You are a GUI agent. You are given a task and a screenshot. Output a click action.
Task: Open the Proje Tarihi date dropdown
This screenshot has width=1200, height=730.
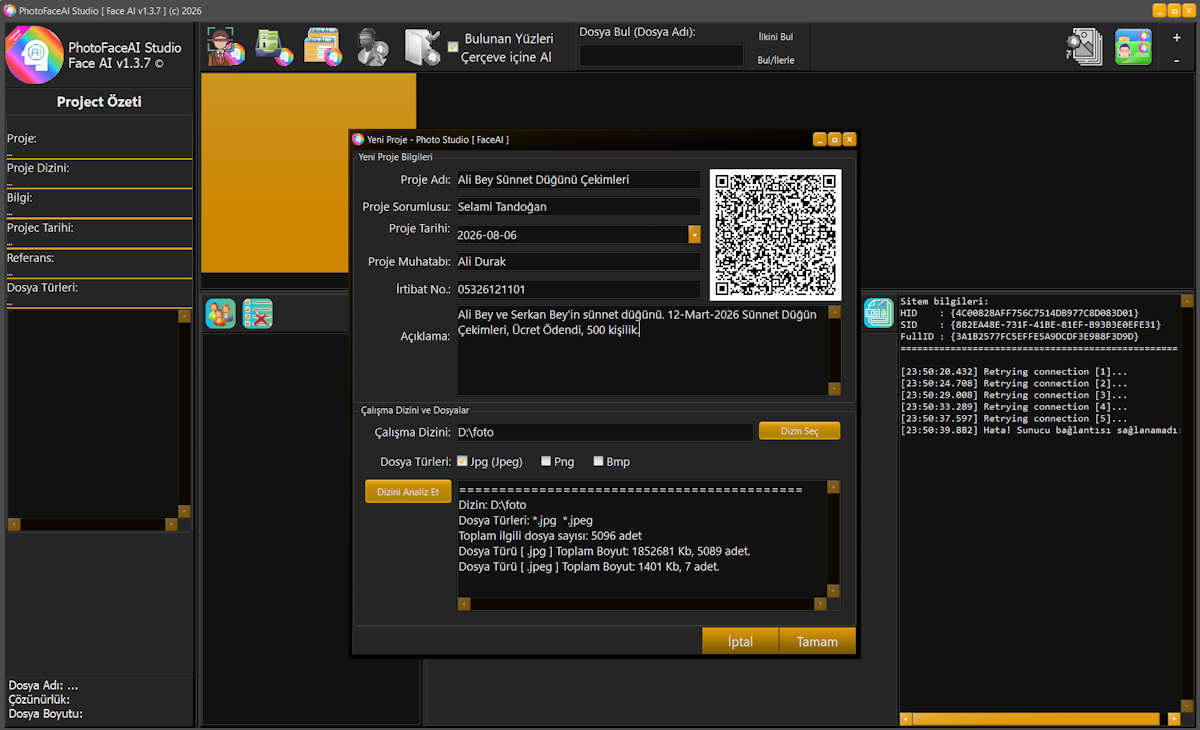tap(694, 235)
